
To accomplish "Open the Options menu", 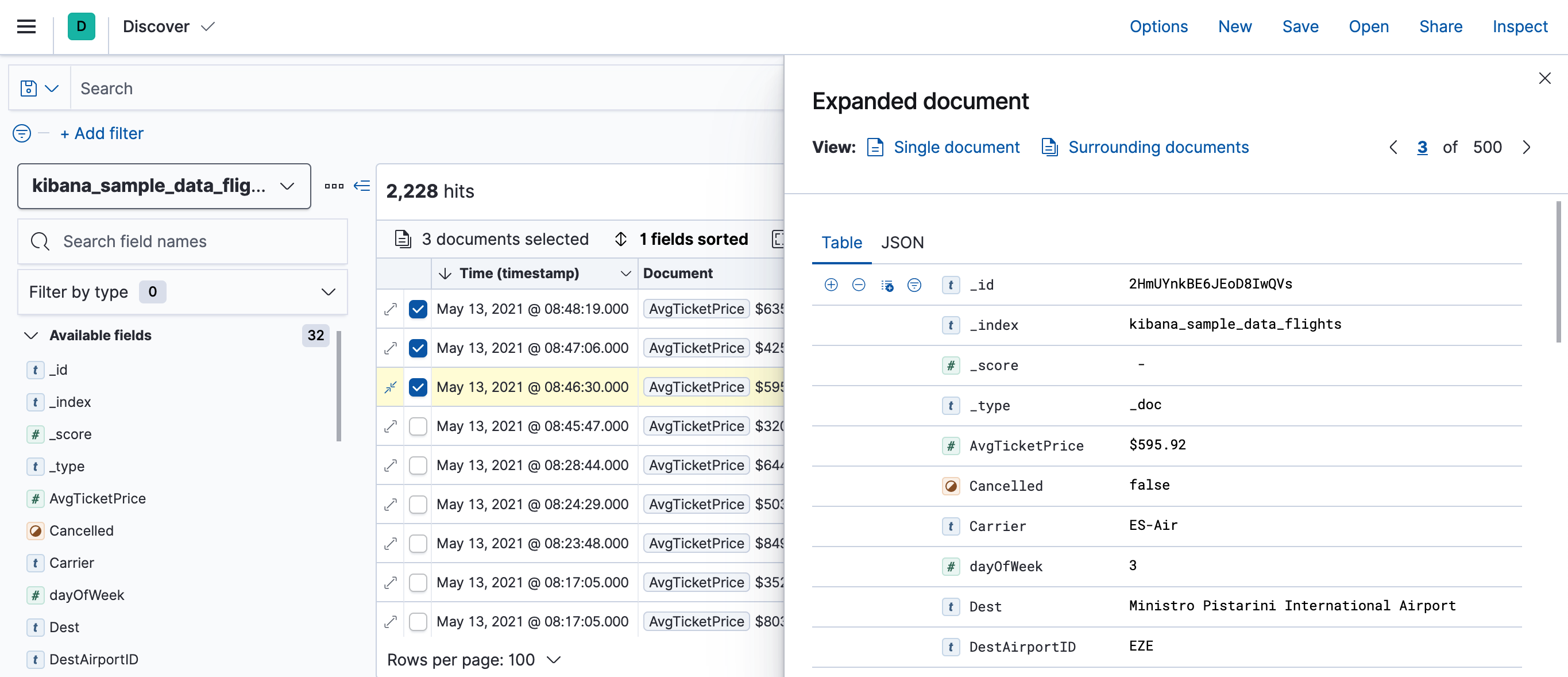I will pos(1158,26).
